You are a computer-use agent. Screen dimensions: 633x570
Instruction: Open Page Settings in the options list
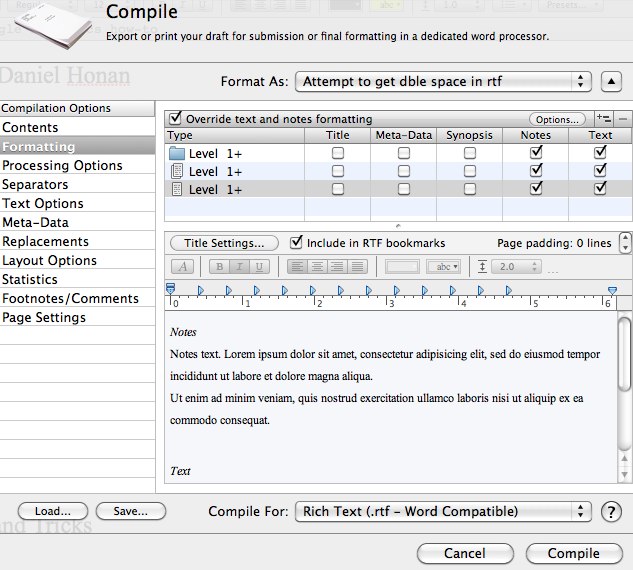click(x=44, y=318)
